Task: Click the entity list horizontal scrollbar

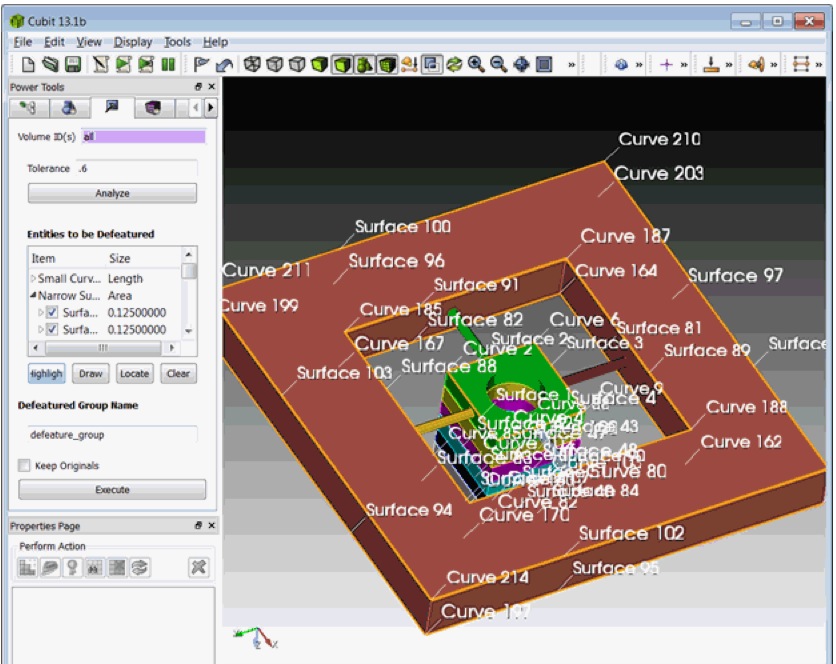Action: 103,348
